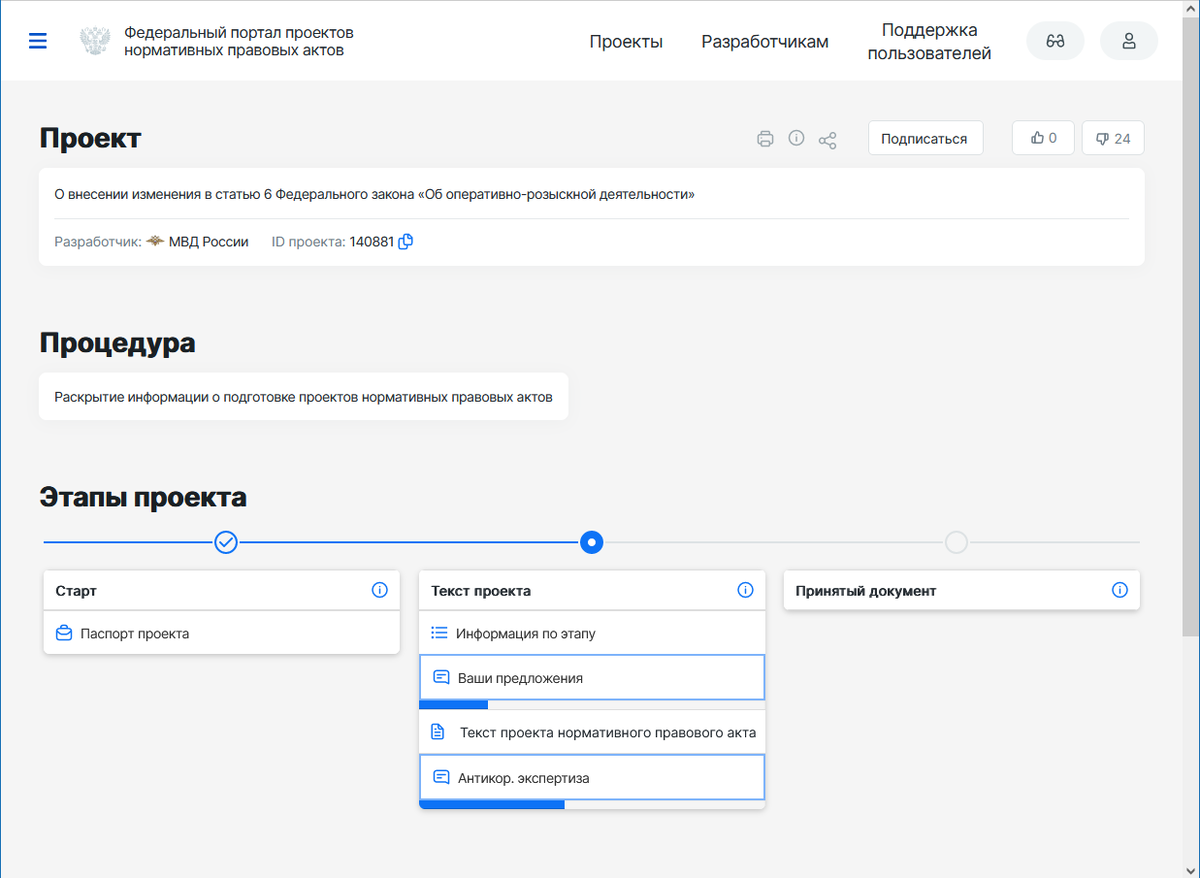1200x878 pixels.
Task: Toggle the thumbs-up like on the project
Action: [1043, 137]
